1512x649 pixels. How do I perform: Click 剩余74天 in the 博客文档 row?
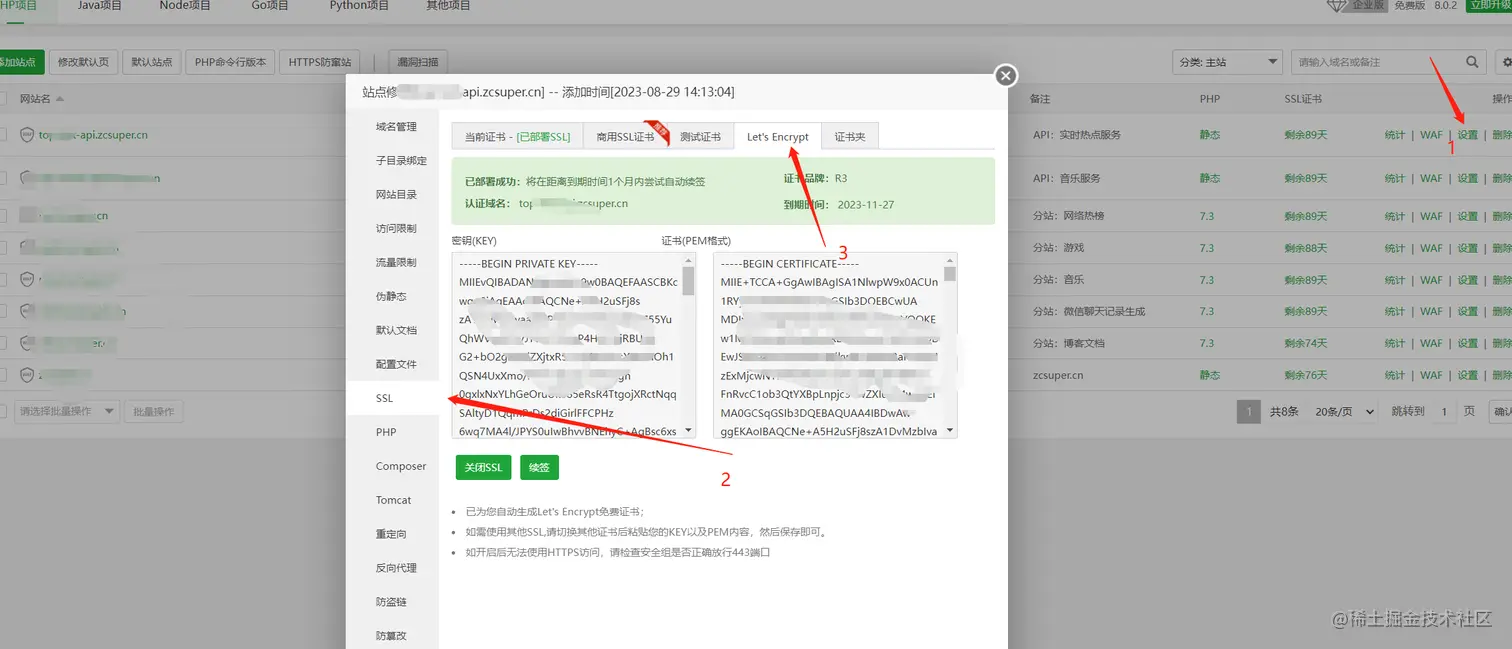click(x=1305, y=343)
